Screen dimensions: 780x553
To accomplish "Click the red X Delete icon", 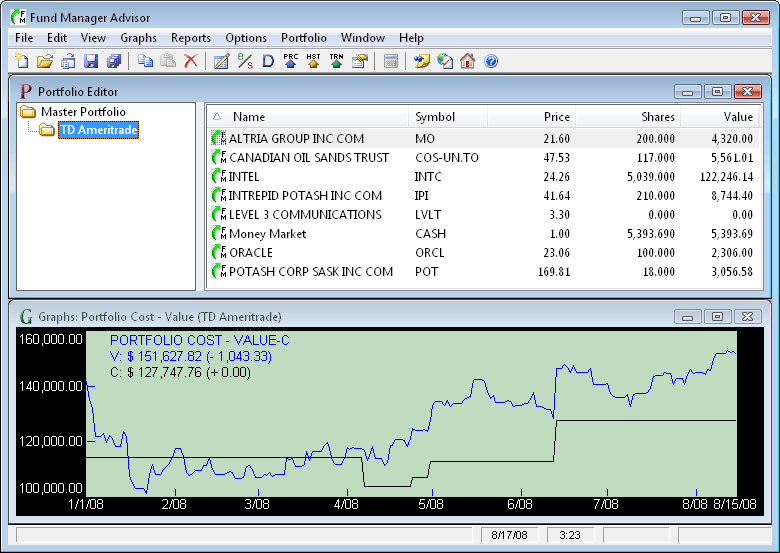I will pos(191,61).
